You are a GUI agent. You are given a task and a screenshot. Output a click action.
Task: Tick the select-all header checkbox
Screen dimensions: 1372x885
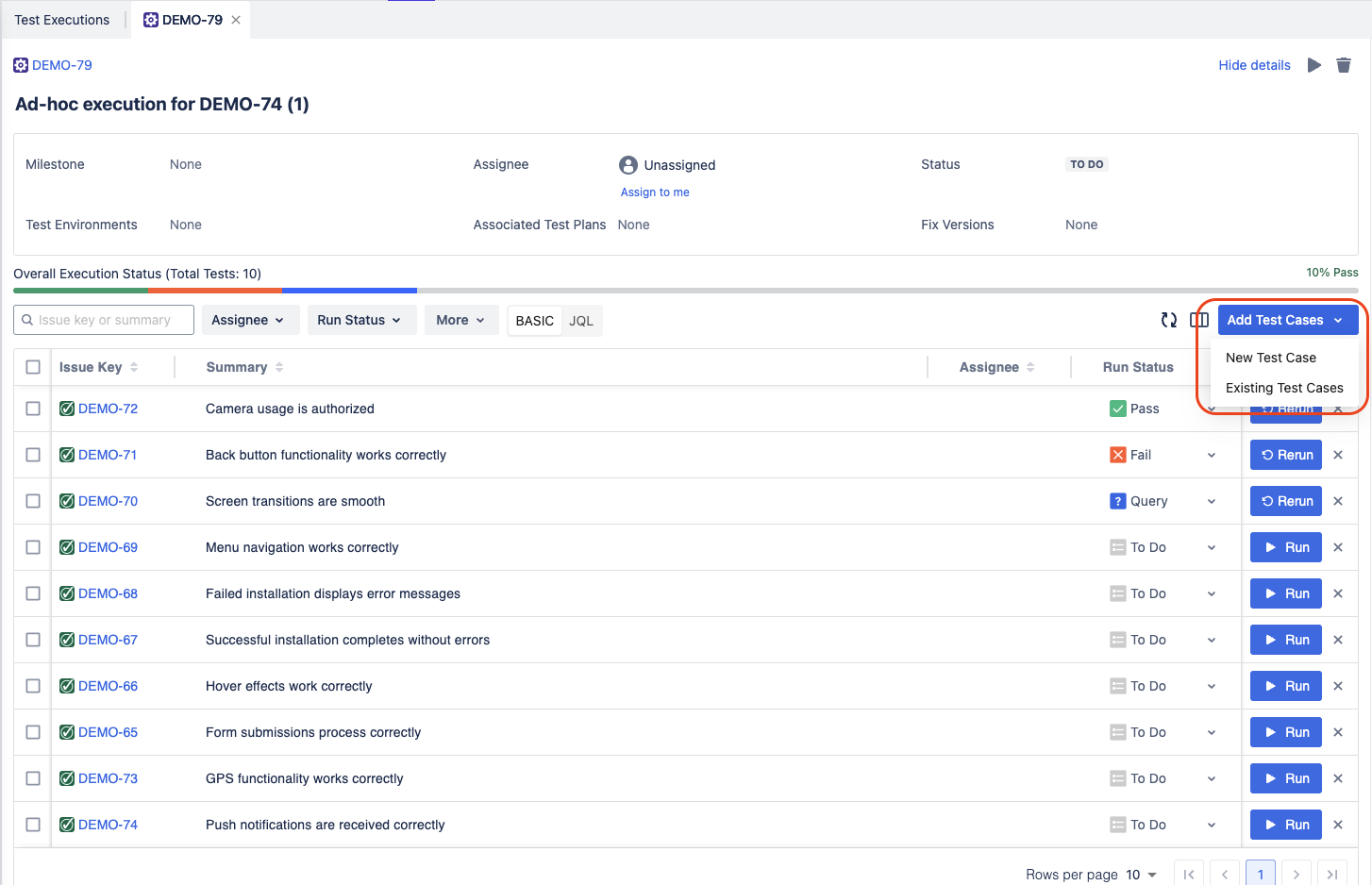tap(33, 367)
